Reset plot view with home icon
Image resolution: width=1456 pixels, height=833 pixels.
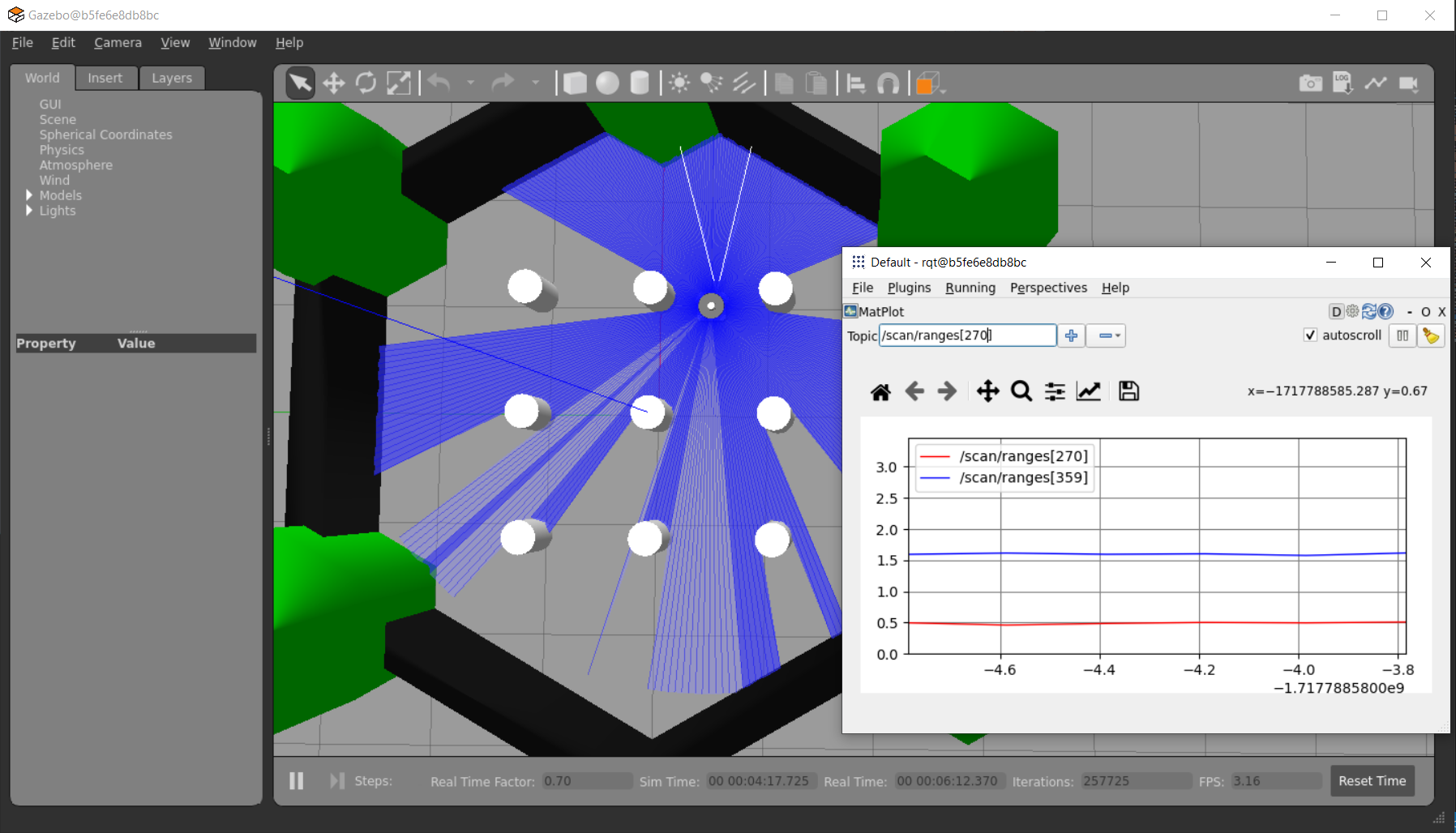point(880,392)
